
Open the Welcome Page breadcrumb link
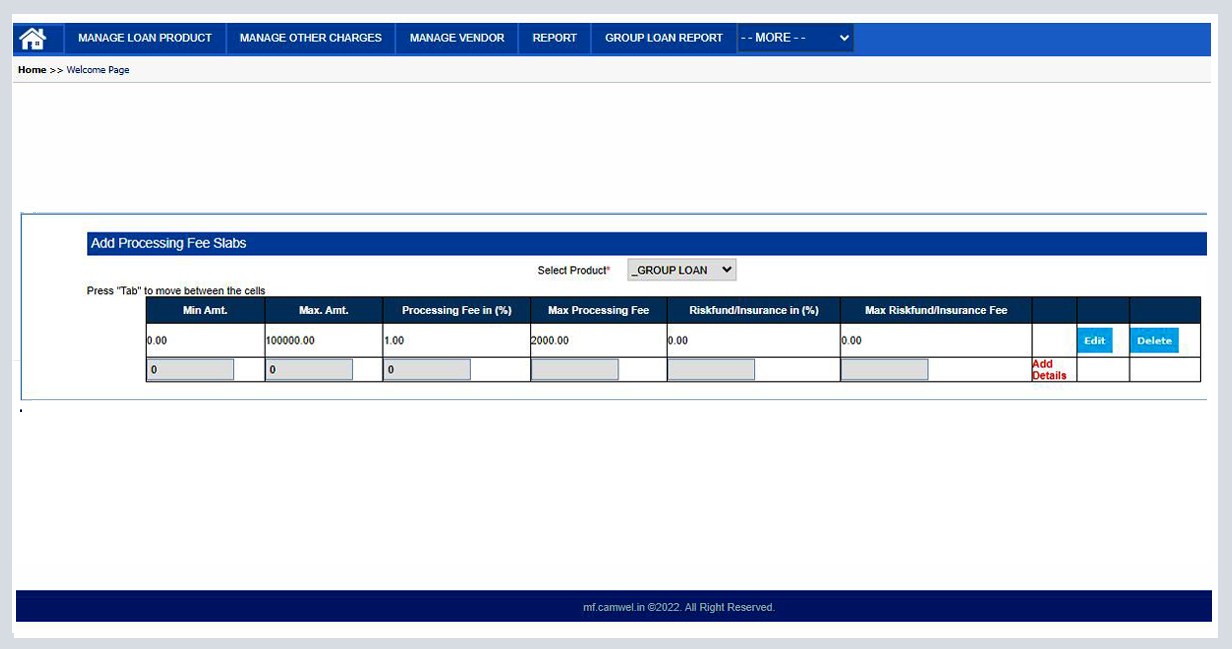coord(97,69)
